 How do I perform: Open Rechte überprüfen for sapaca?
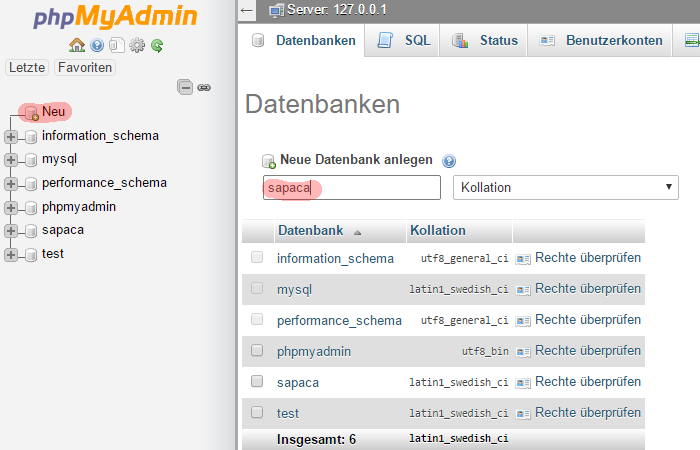[x=588, y=382]
